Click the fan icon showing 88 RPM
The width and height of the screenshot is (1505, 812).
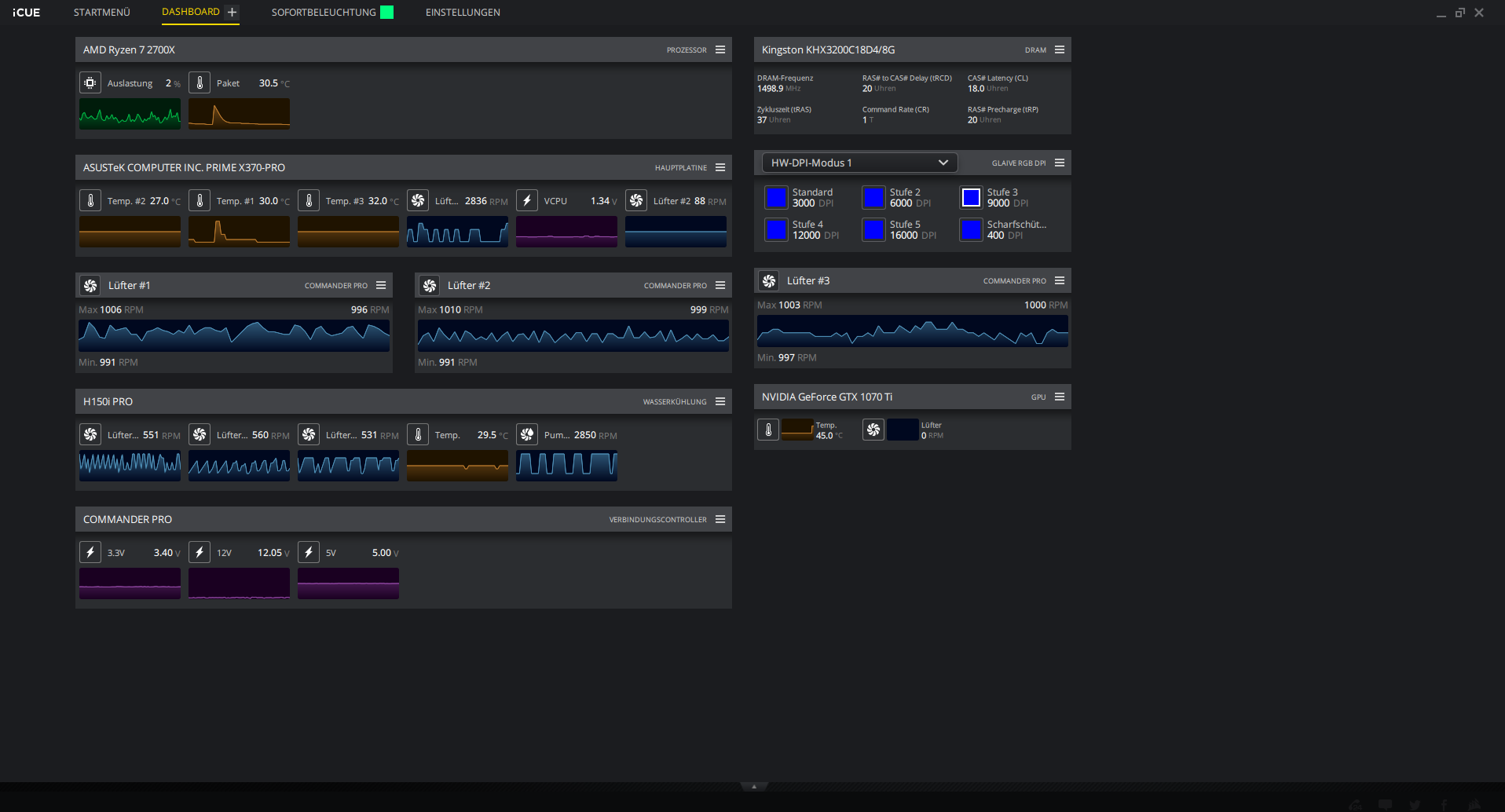pos(636,200)
